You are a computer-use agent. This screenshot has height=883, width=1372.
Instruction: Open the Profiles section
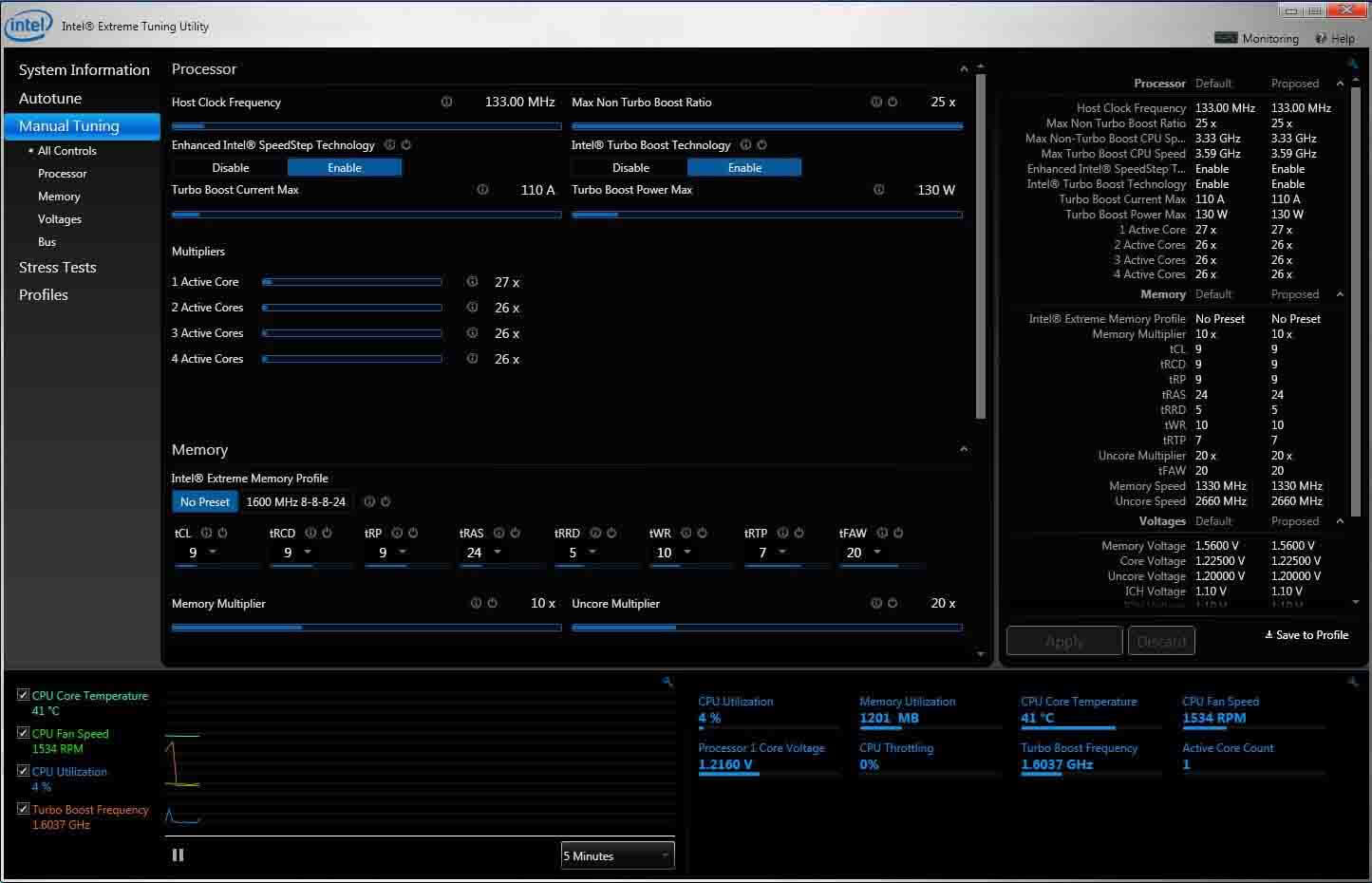[x=44, y=294]
